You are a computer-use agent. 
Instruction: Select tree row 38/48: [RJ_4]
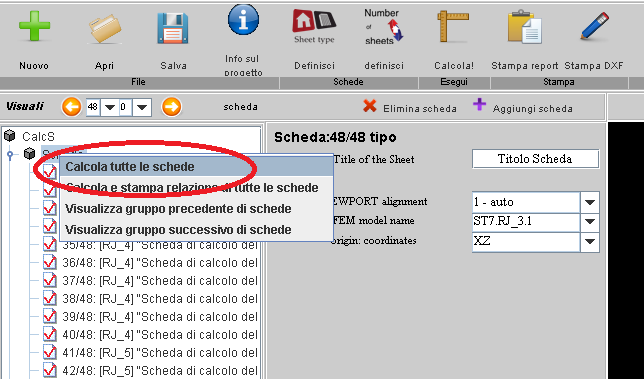click(x=160, y=299)
